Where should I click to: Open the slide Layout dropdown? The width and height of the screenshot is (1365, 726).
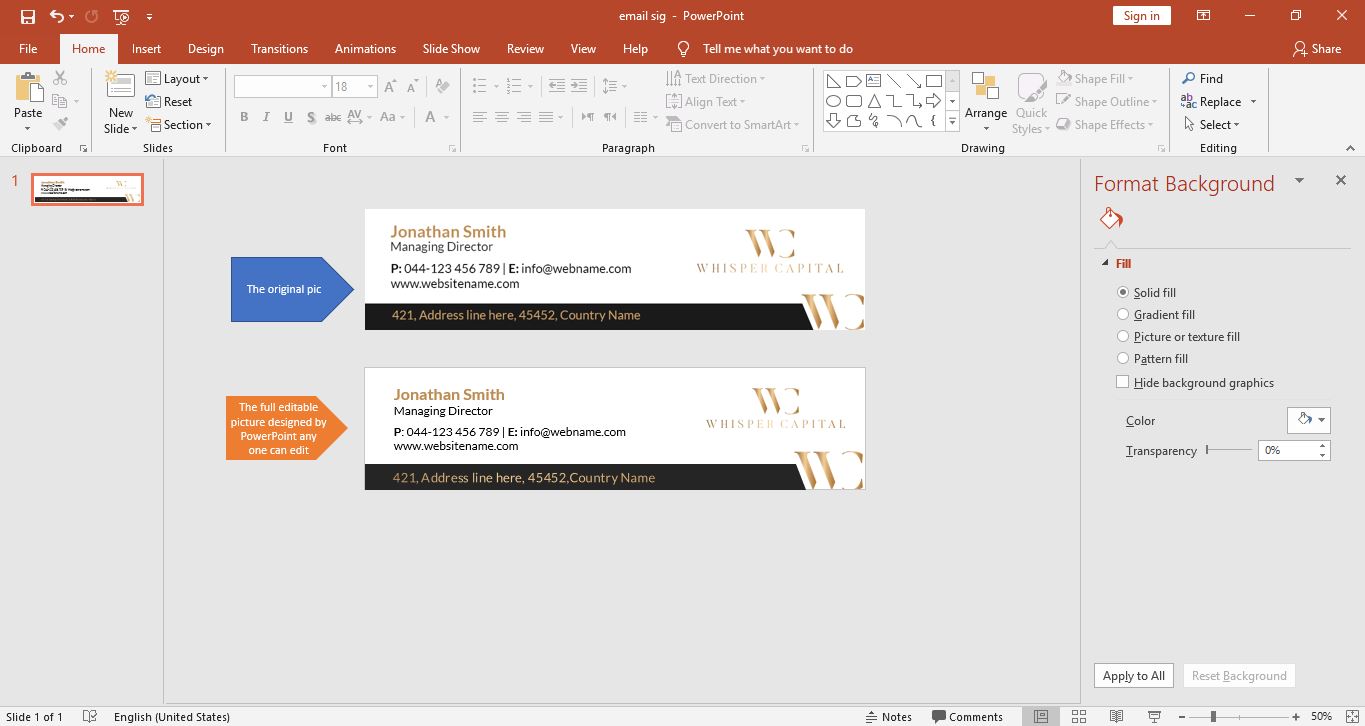177,79
